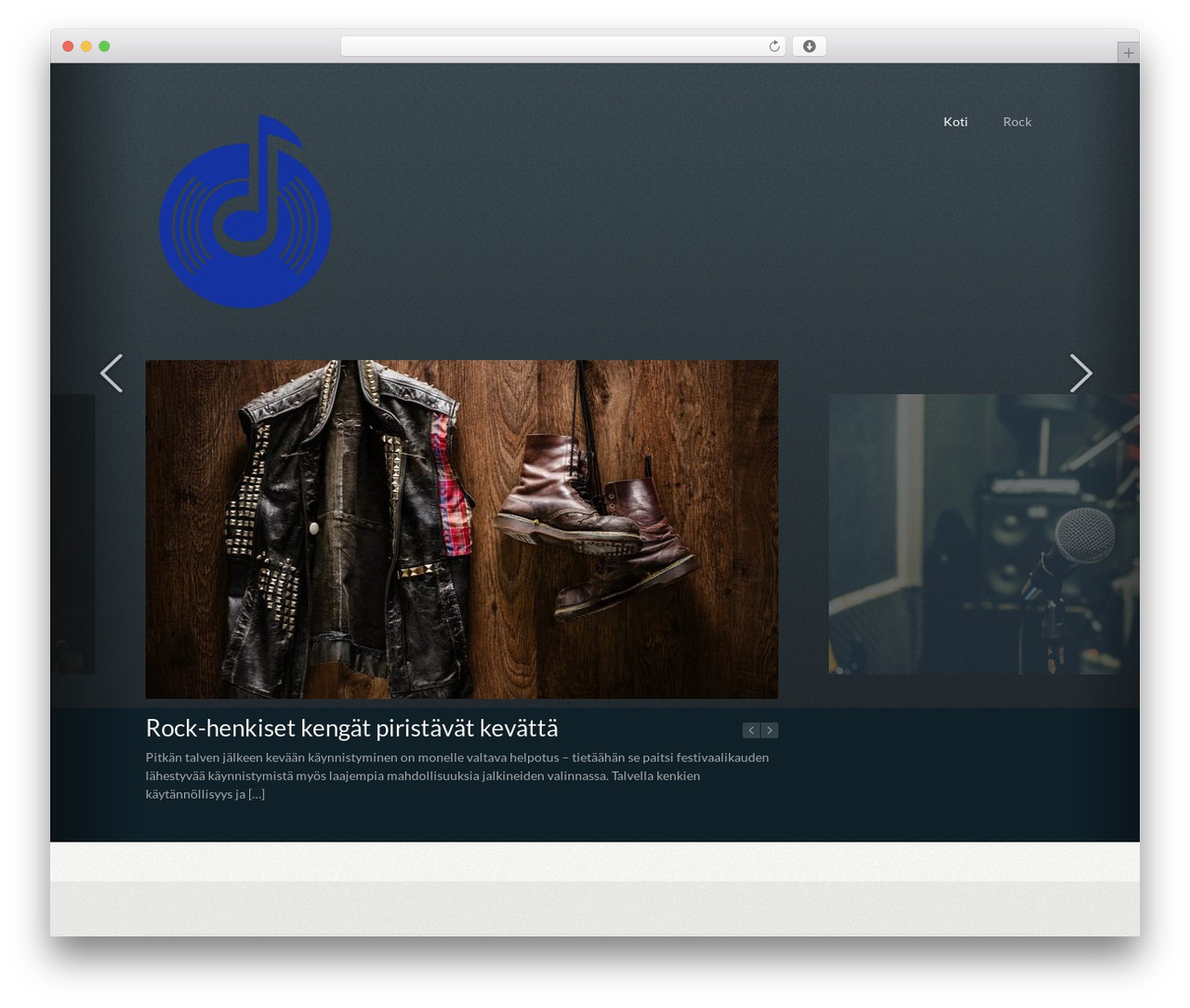Viewport: 1190px width, 1008px height.
Task: Open the leather jacket and boots slide image
Action: 462,529
